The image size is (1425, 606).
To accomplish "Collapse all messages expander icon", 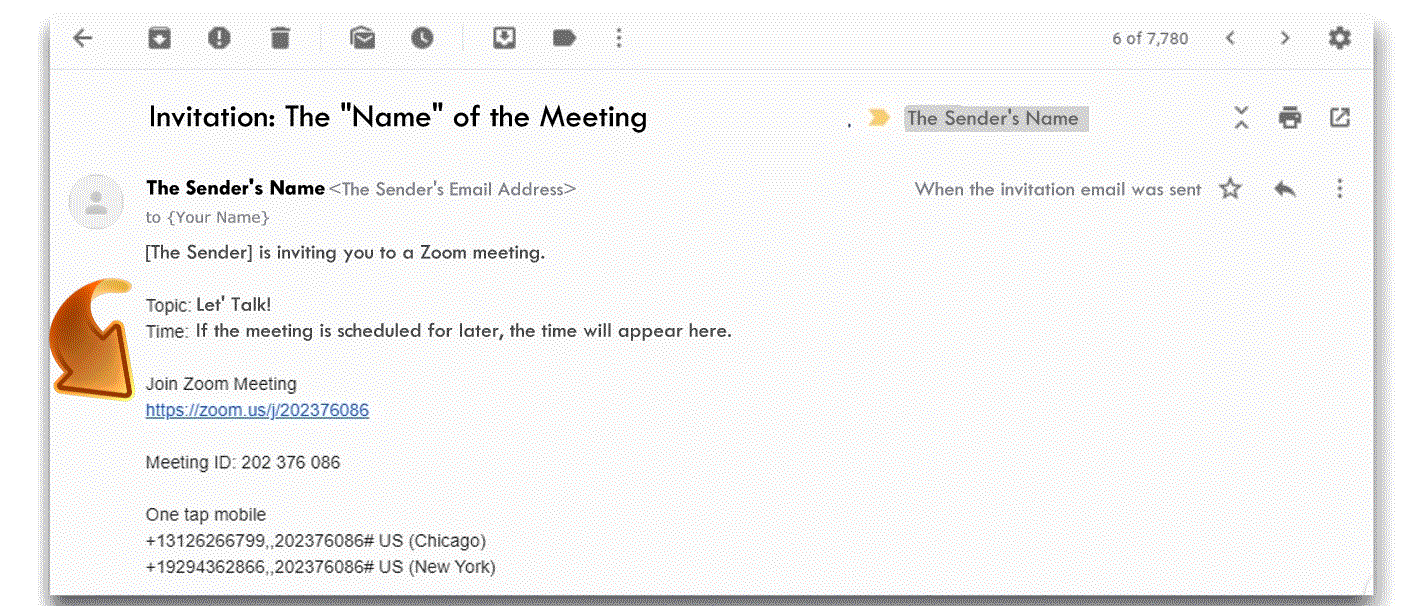I will point(1241,117).
